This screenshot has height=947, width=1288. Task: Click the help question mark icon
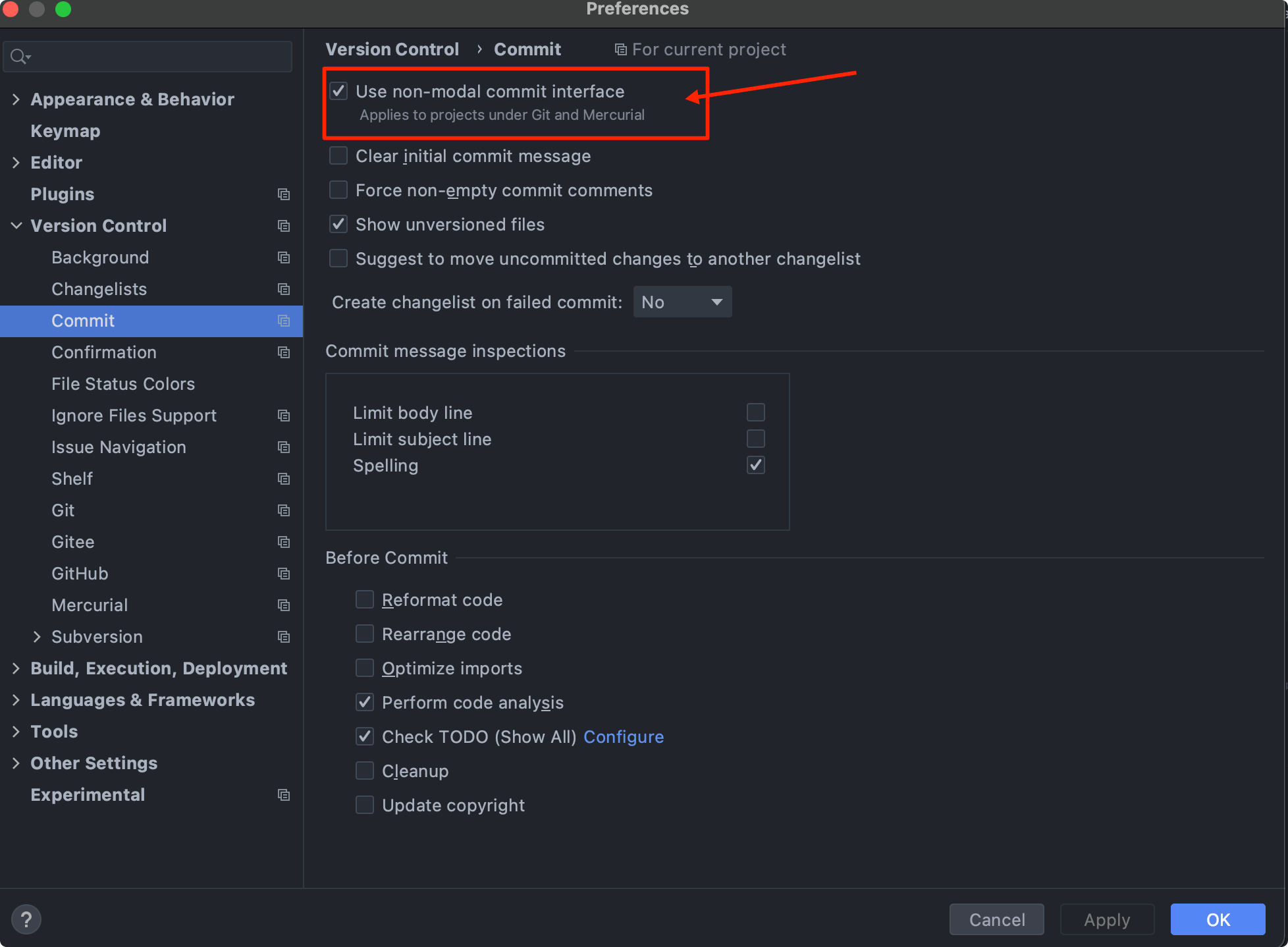coord(26,919)
